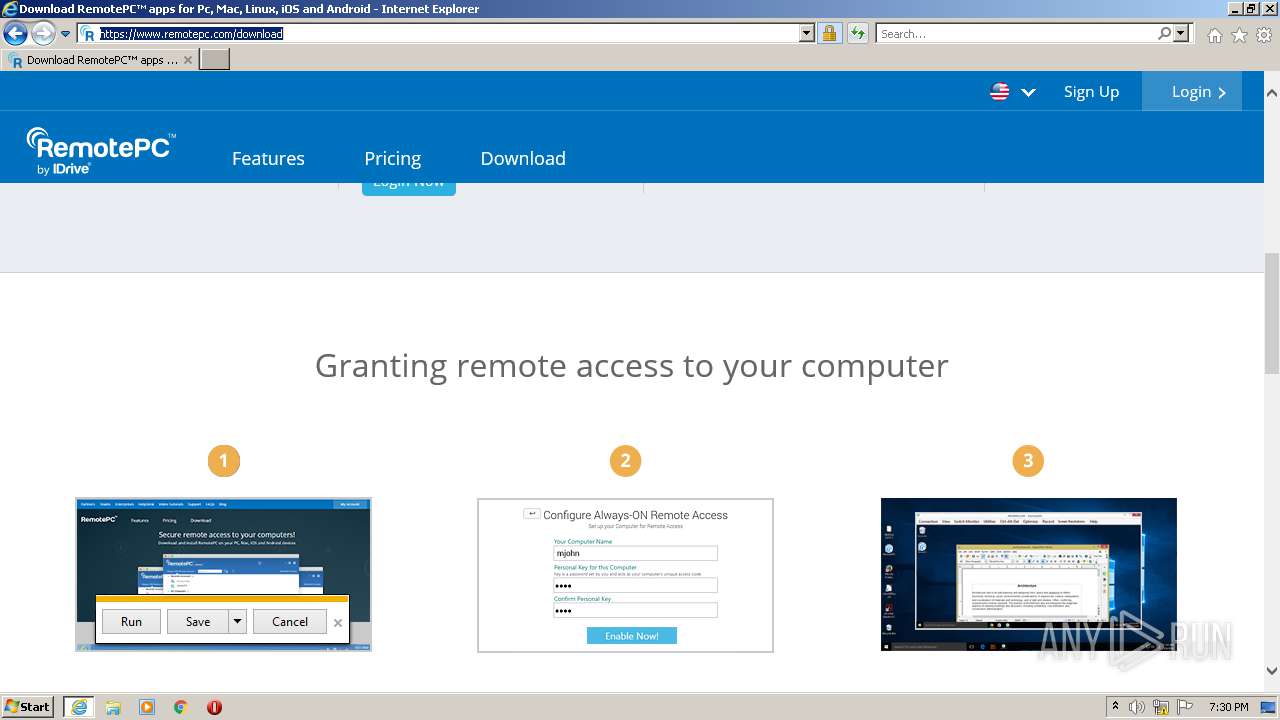Click the browser Back arrow button

(15, 33)
